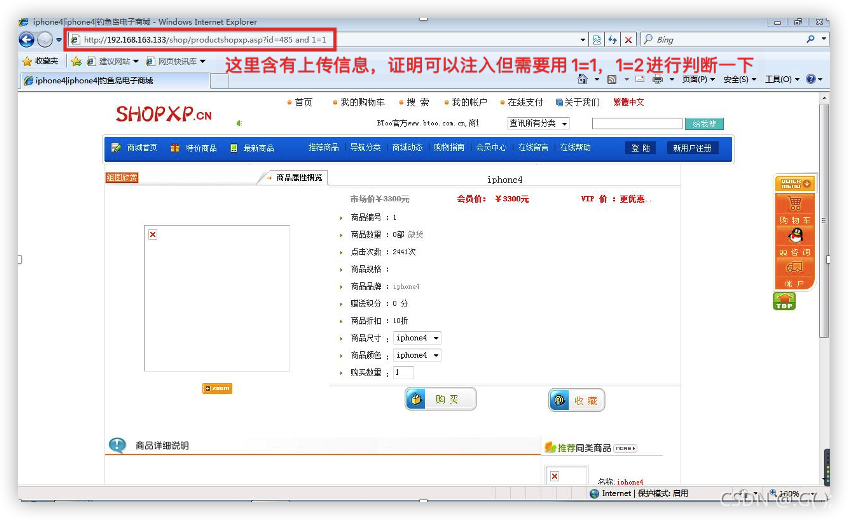Expand the address bar history dropdown arrow
848x520 pixels.
[582, 39]
